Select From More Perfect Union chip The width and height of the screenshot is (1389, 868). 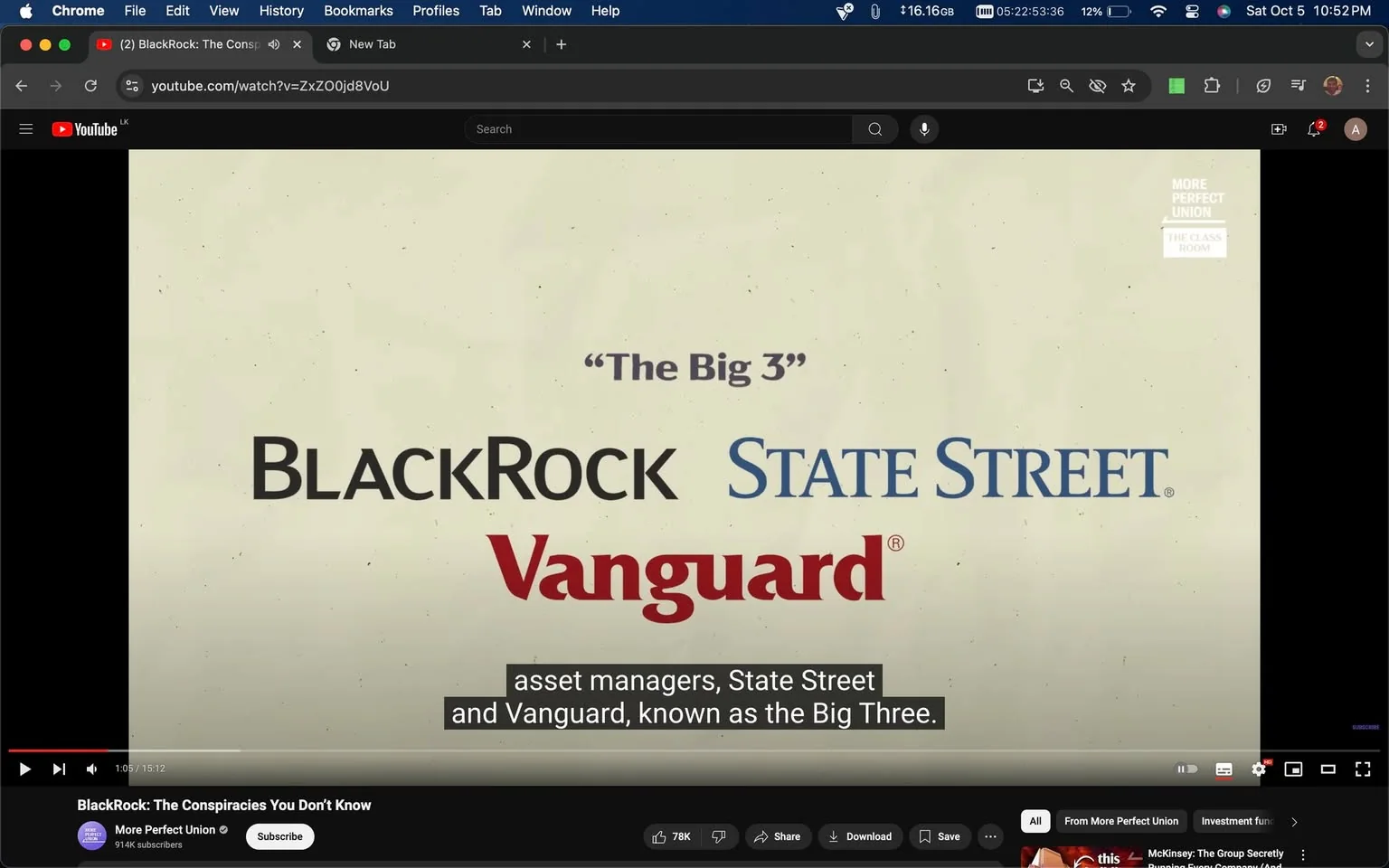[1121, 821]
